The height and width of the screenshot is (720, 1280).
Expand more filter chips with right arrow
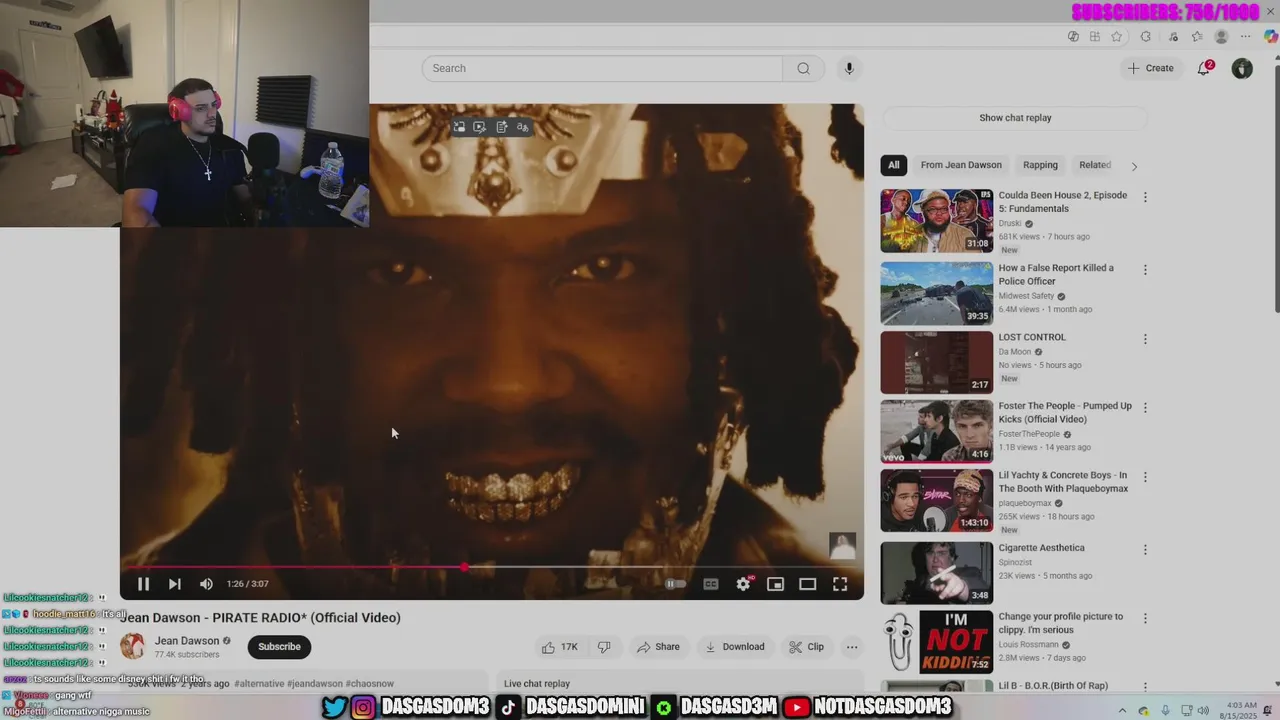click(1133, 166)
